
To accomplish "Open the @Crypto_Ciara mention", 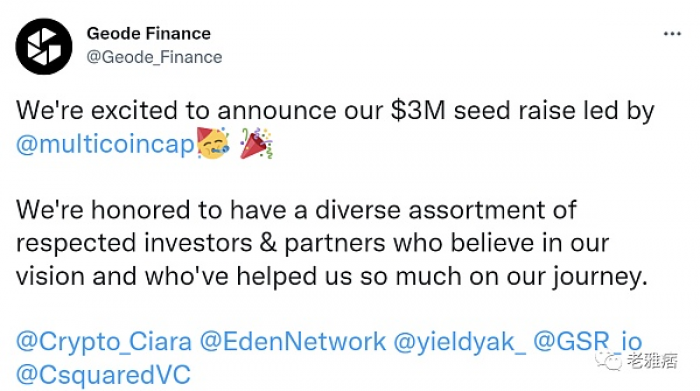I will [104, 342].
